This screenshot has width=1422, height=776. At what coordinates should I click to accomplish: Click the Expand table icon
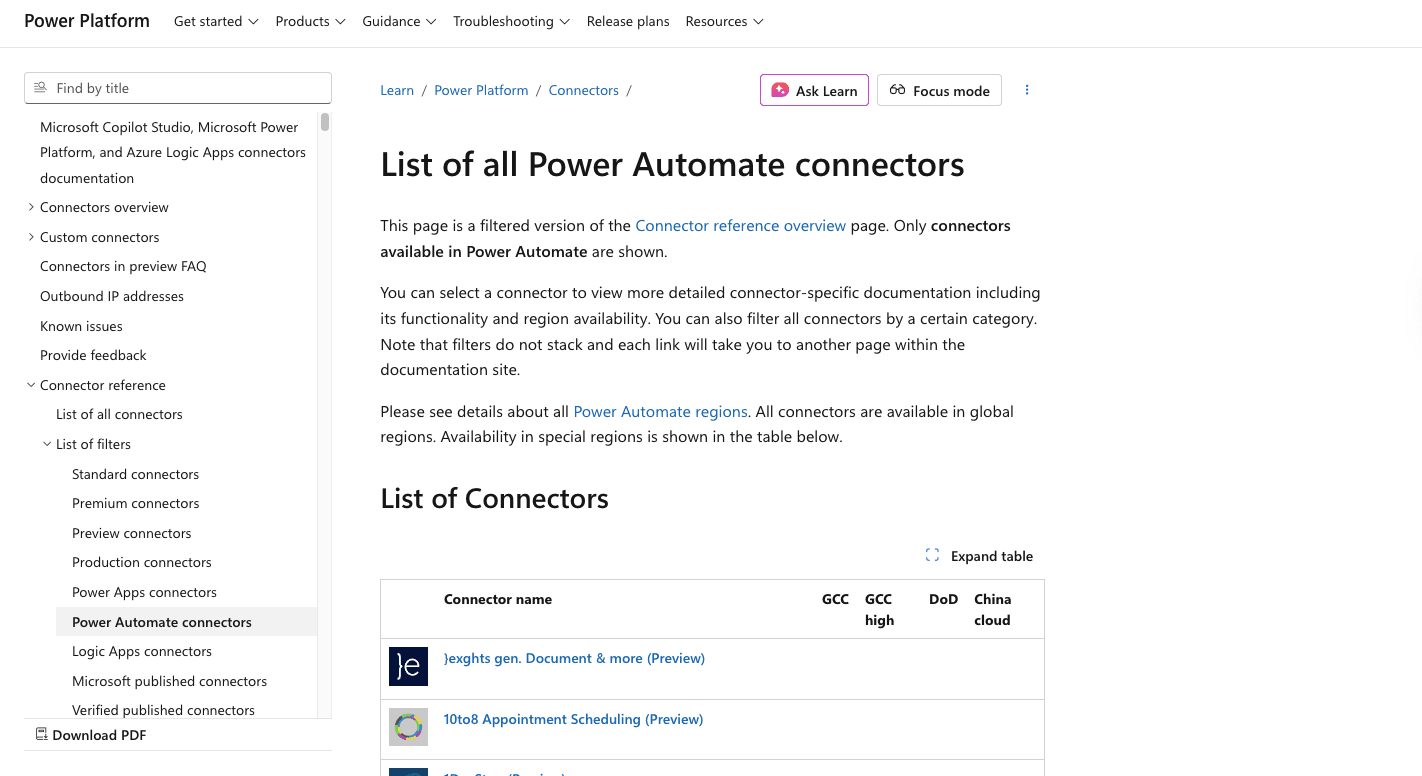932,555
